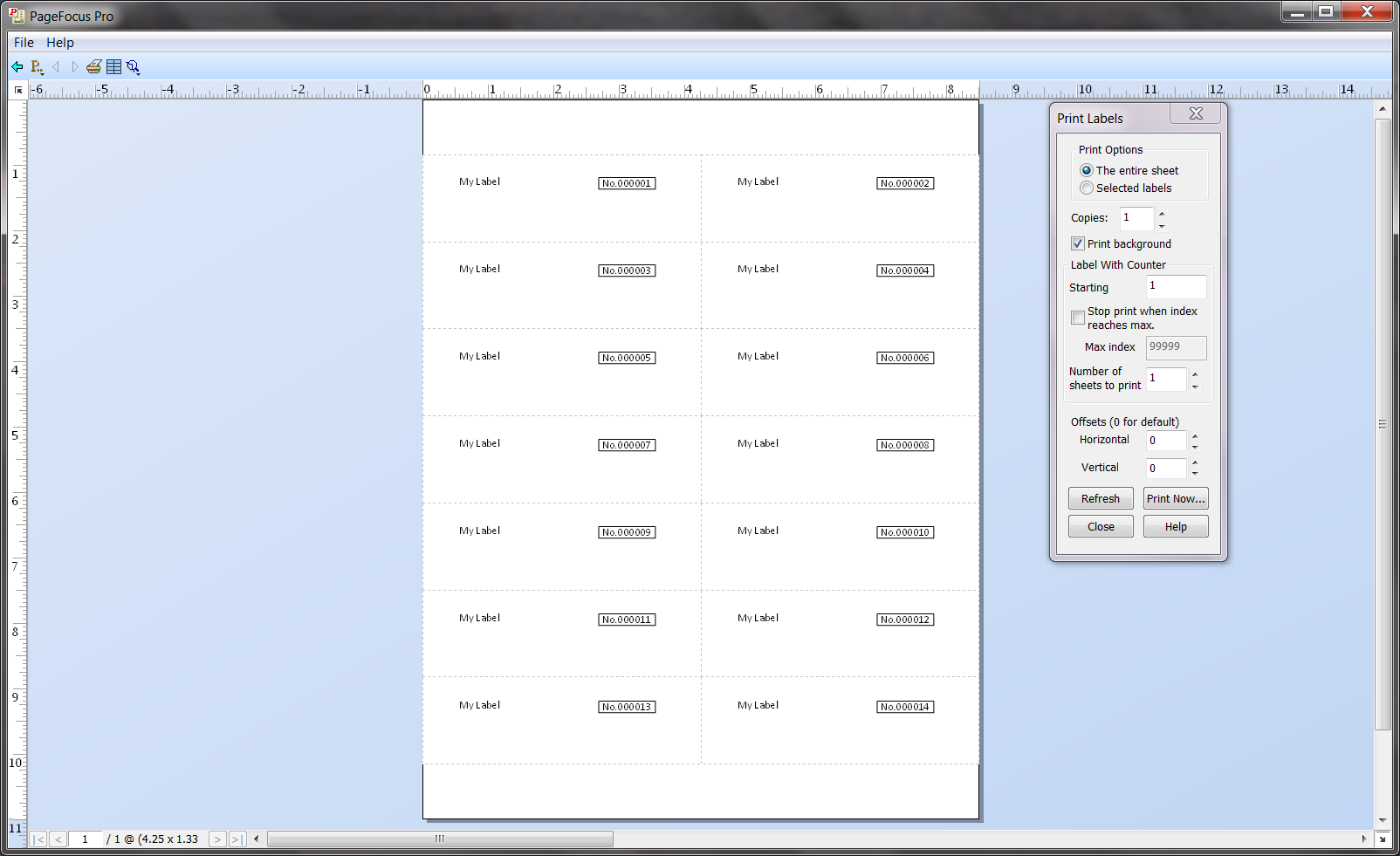This screenshot has height=856, width=1400.
Task: Click the Copies input field
Action: 1137,218
